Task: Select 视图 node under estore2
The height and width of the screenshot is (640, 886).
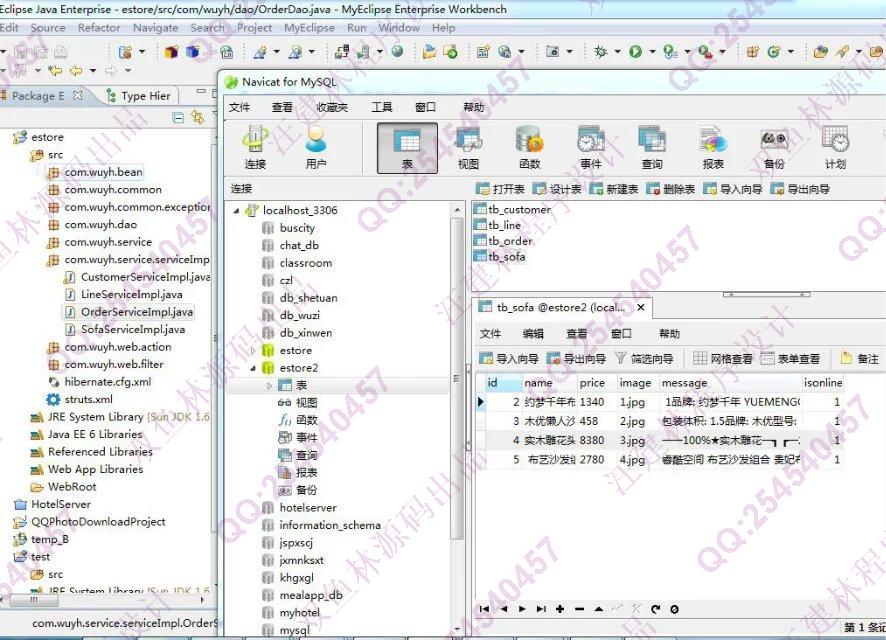Action: click(x=298, y=402)
